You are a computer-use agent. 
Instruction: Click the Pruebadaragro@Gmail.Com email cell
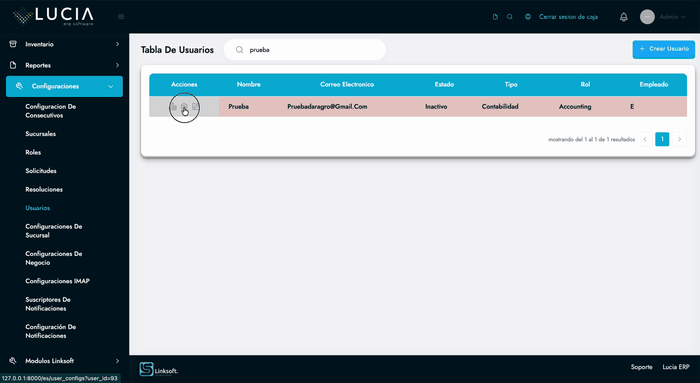click(327, 107)
